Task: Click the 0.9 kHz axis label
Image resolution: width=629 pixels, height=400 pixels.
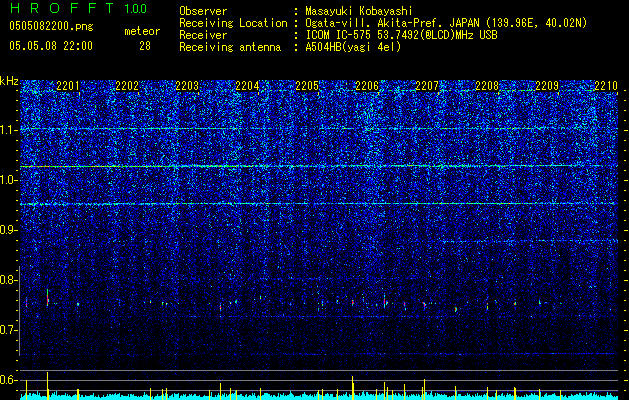Action: point(8,230)
